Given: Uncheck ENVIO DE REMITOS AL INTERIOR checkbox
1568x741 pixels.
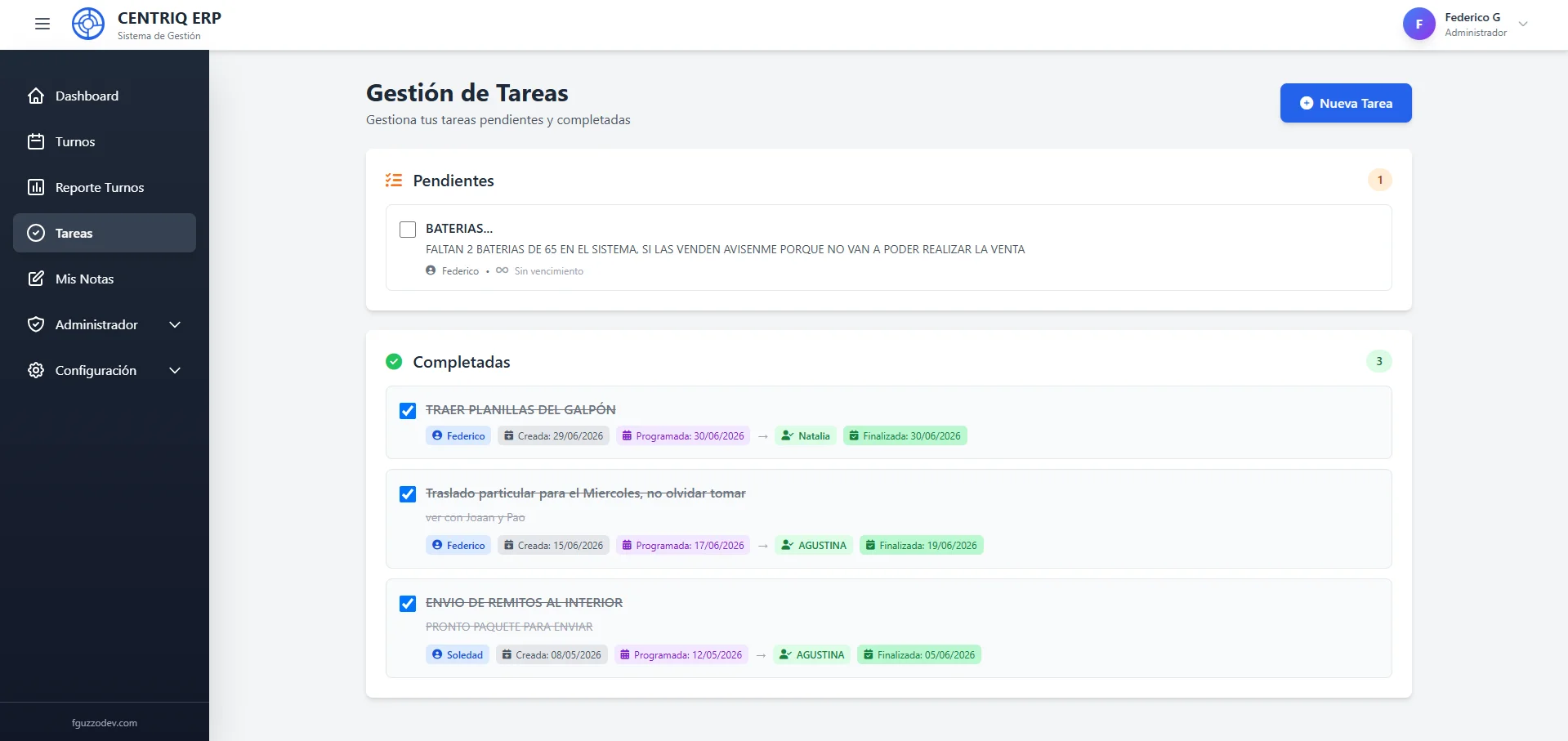Looking at the screenshot, I should [408, 604].
